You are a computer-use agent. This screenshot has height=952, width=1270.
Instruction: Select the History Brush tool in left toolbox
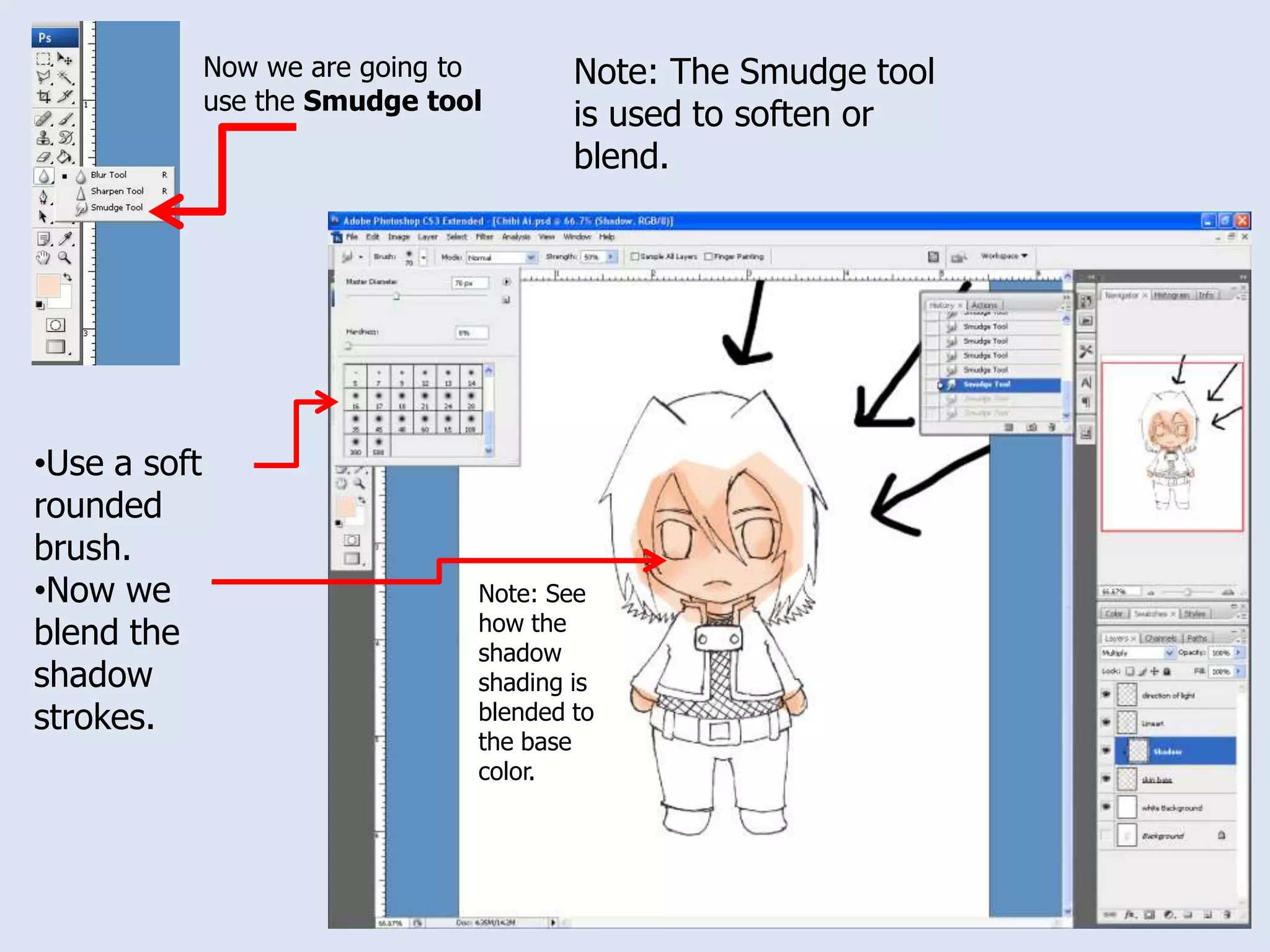coord(65,138)
